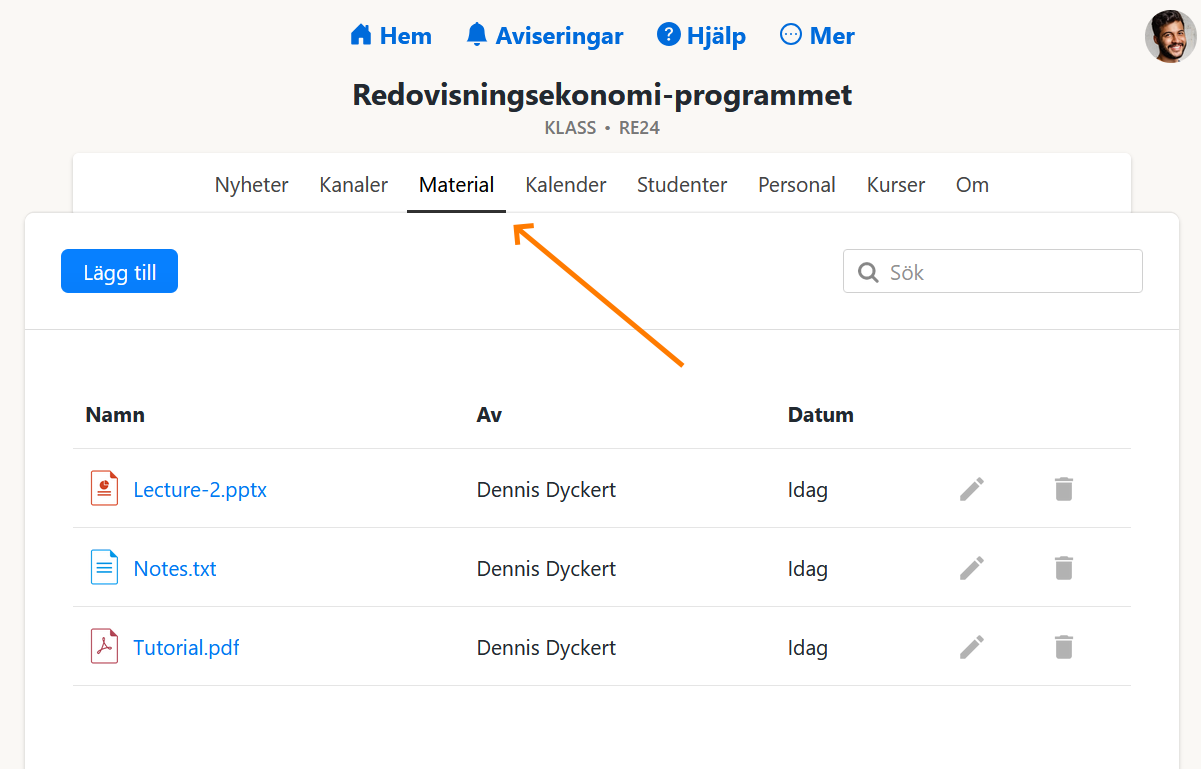The width and height of the screenshot is (1201, 769).
Task: Open Aviseringar notifications
Action: (545, 36)
